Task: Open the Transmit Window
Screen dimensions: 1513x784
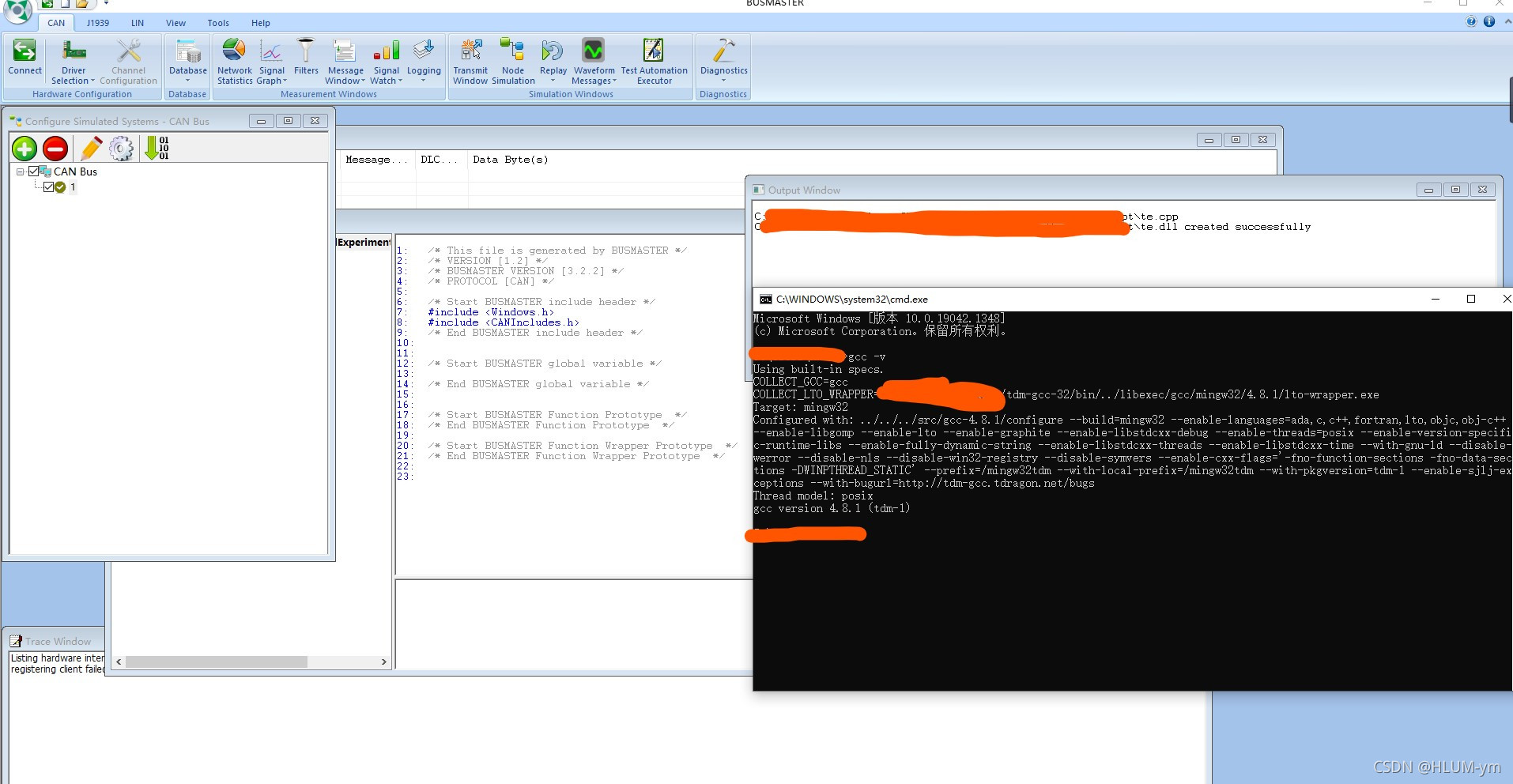Action: (470, 61)
